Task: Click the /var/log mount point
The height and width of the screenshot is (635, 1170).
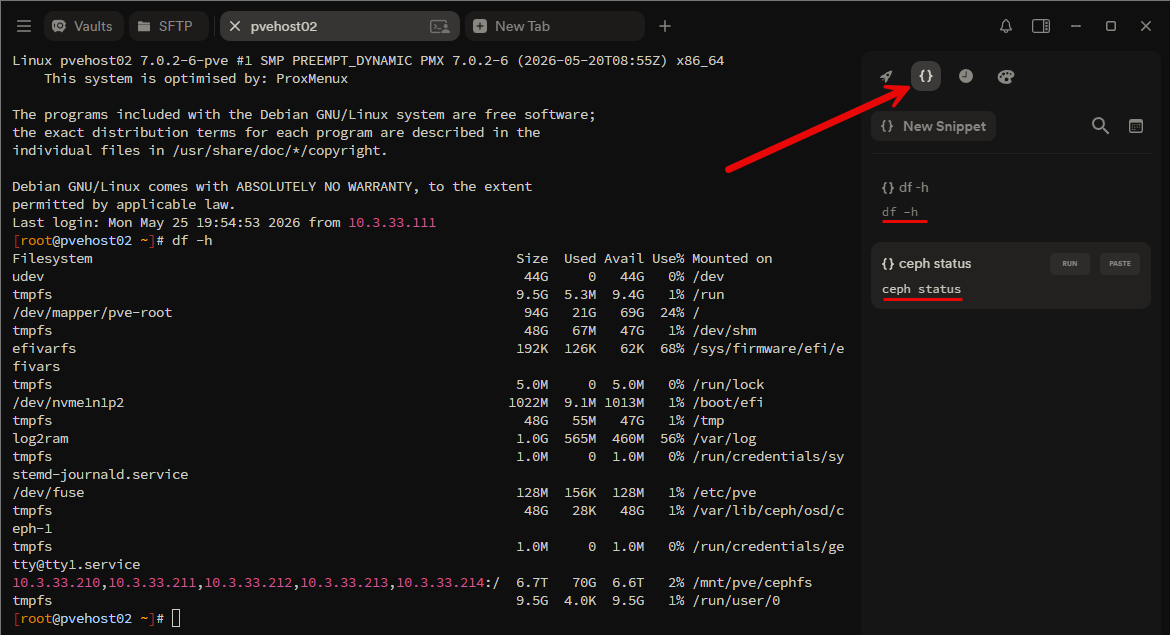Action: (x=724, y=439)
